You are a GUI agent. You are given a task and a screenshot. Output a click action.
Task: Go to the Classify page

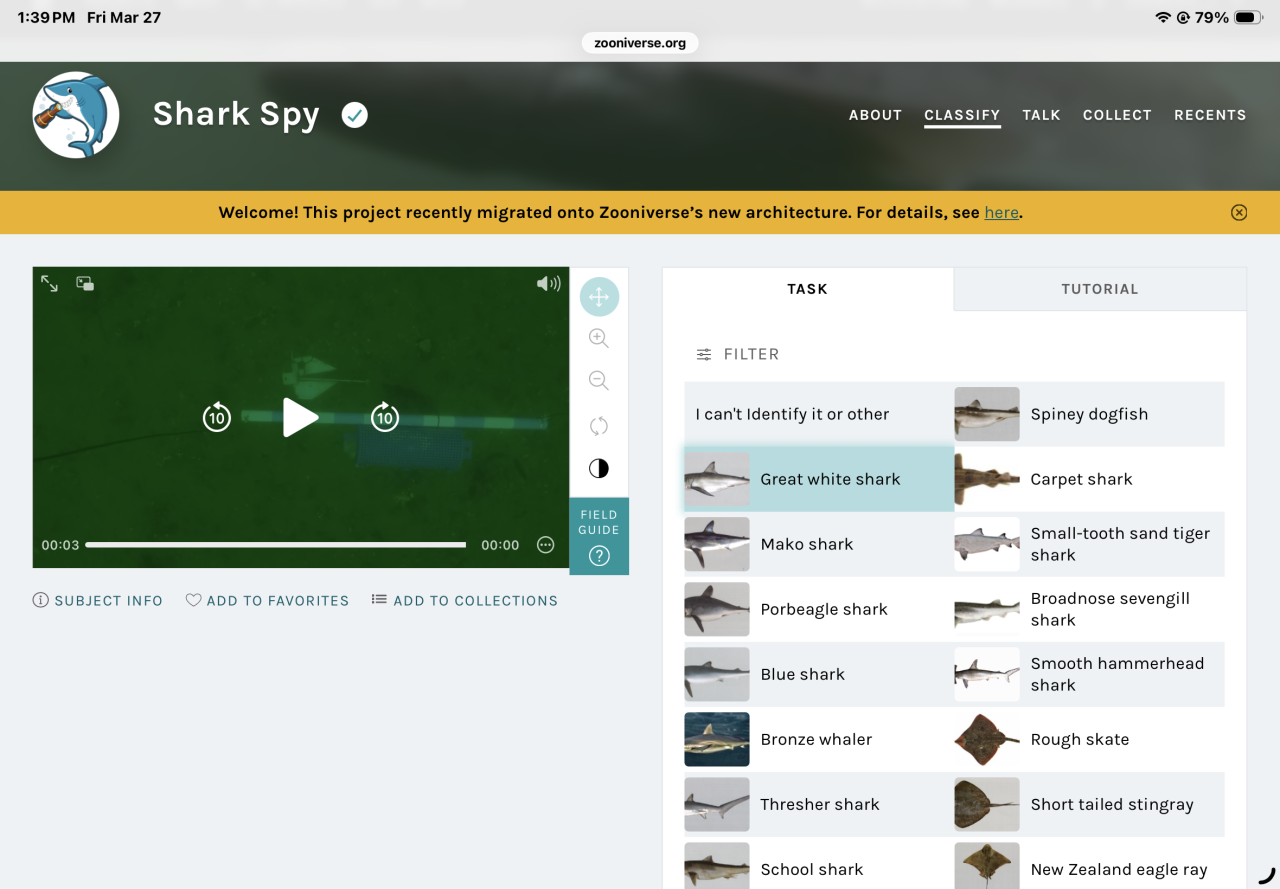(962, 115)
